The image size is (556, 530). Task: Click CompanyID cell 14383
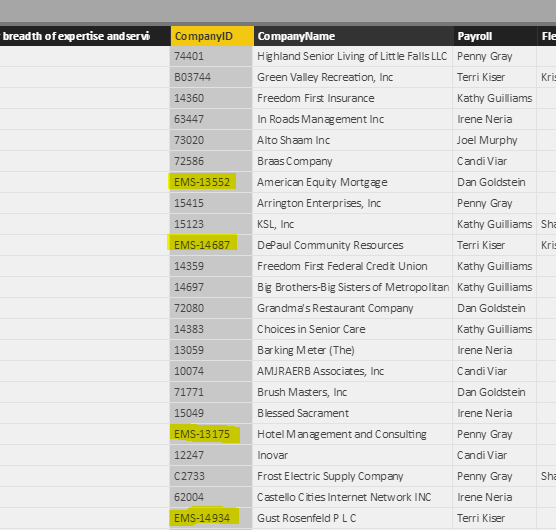click(211, 329)
